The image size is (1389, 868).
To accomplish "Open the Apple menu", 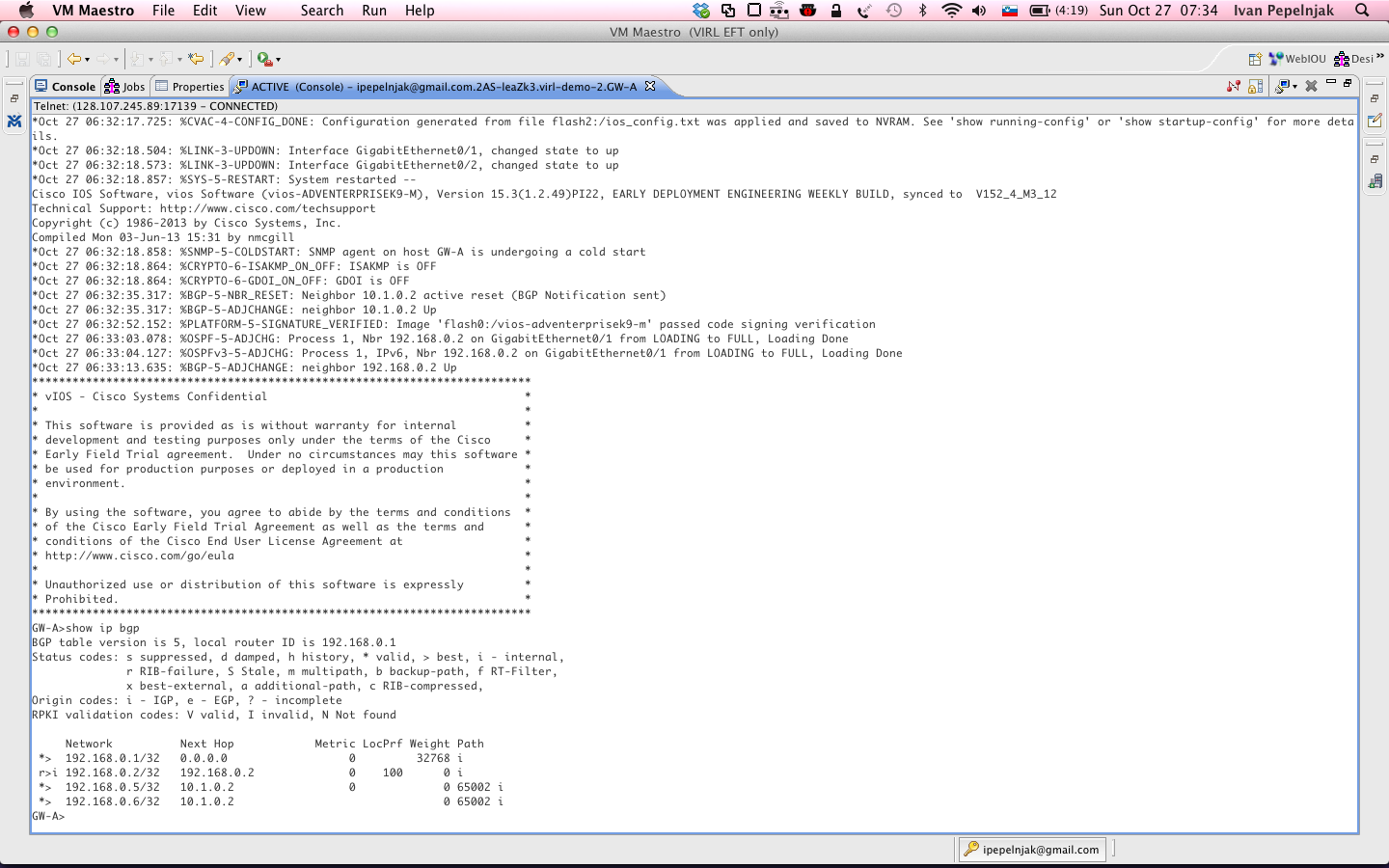I will [x=26, y=11].
